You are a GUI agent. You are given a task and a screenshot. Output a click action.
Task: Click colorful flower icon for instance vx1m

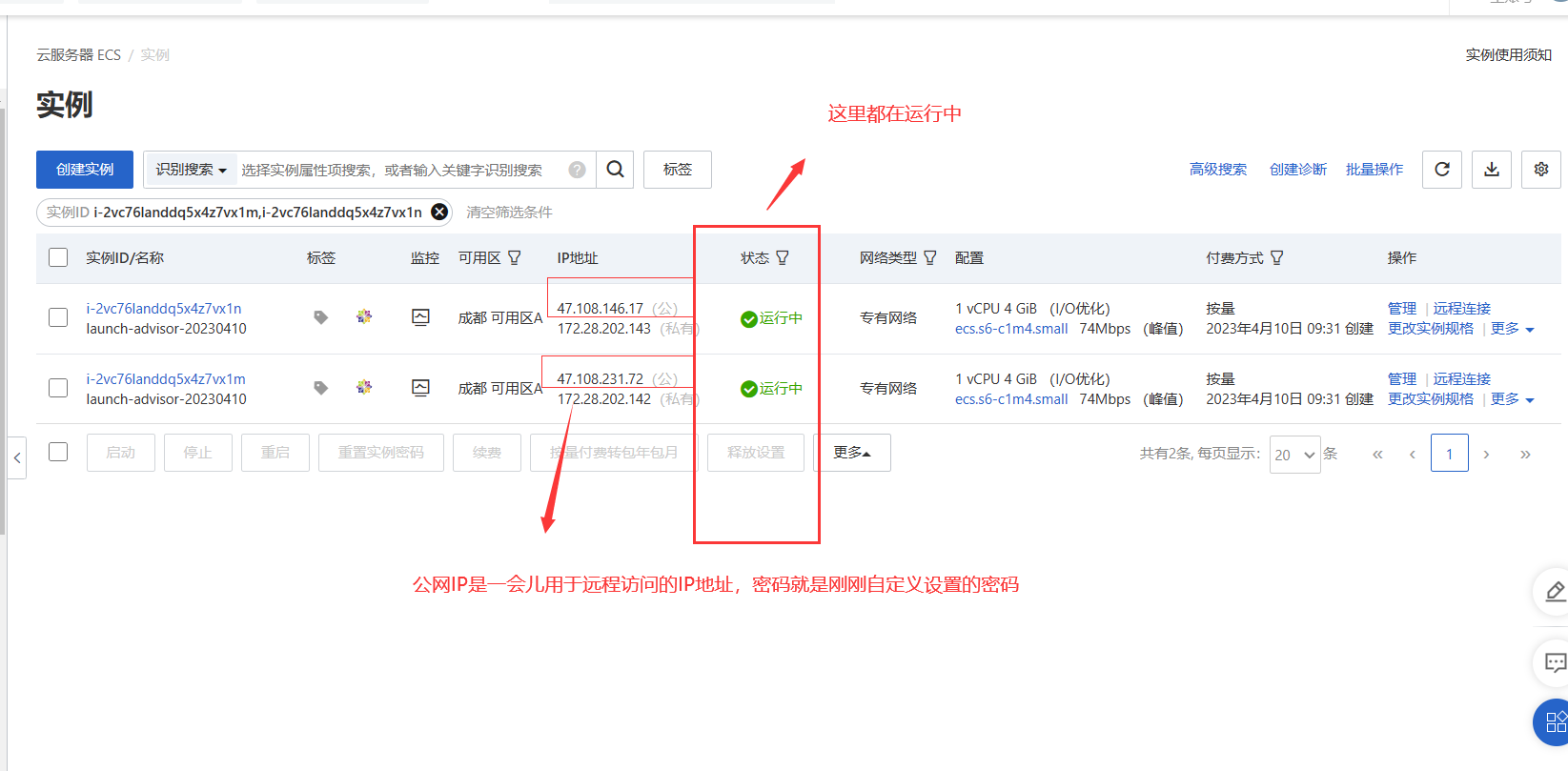click(x=364, y=387)
